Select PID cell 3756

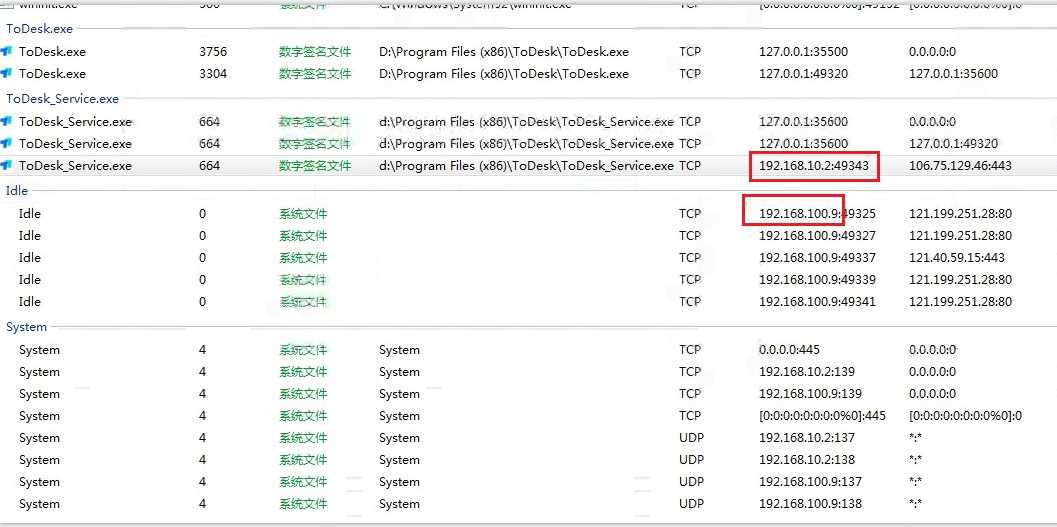tap(213, 51)
